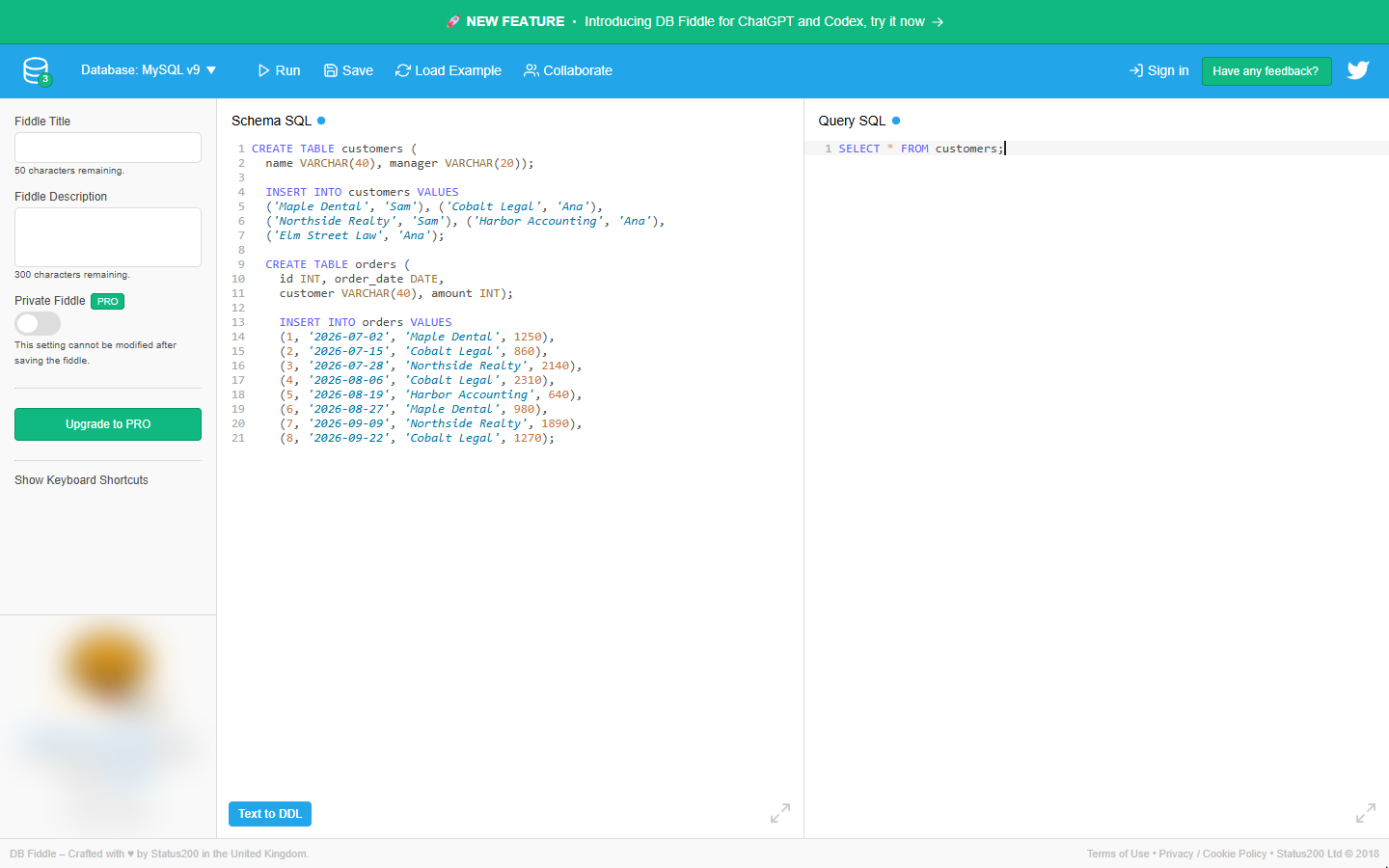Open the Terms of Use link
The width and height of the screenshot is (1389, 868).
click(x=1118, y=854)
